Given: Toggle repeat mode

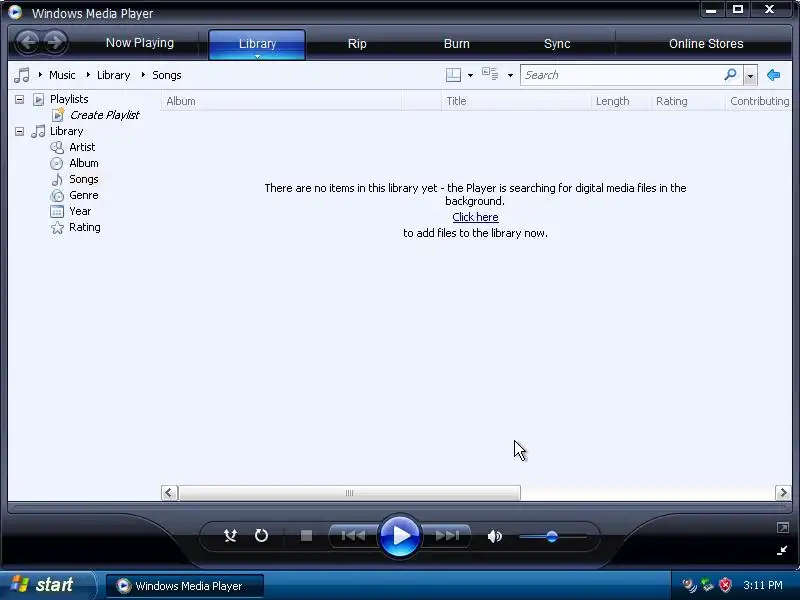Looking at the screenshot, I should tap(261, 536).
